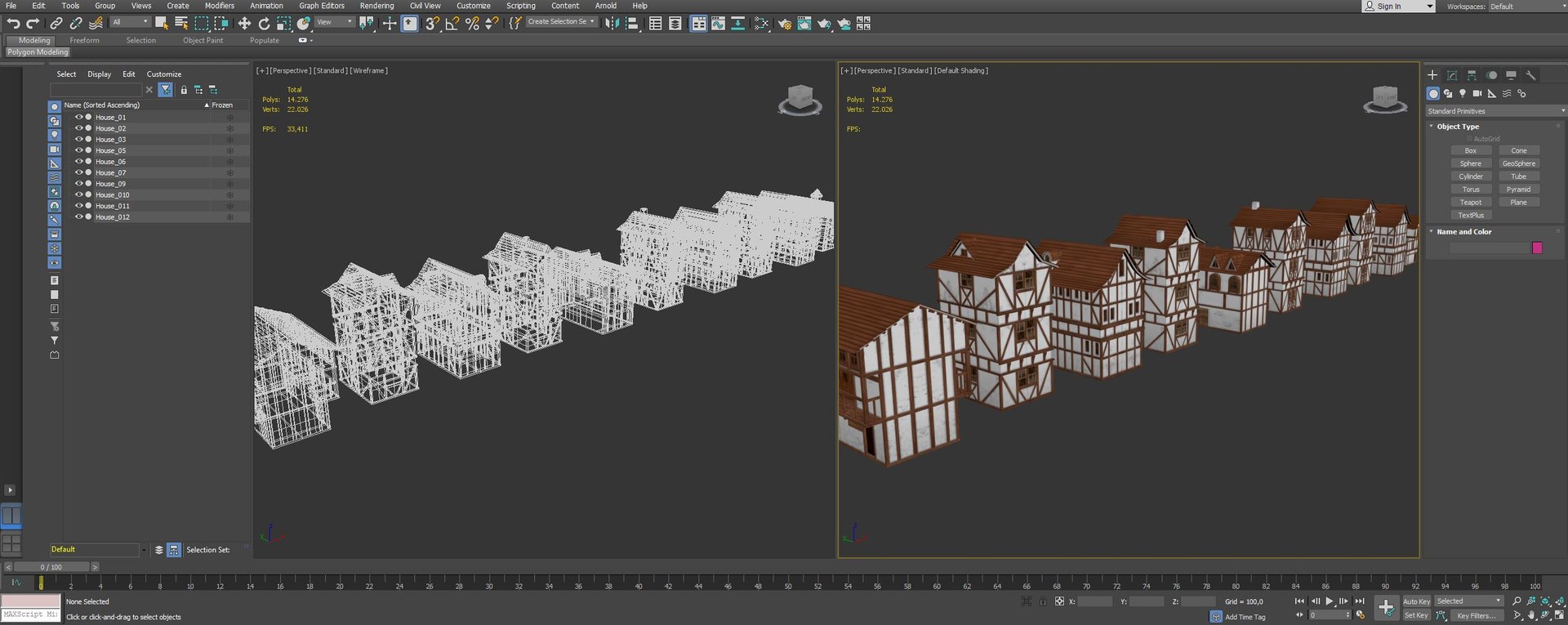
Task: Toggle the Percent Snap icon
Action: click(x=472, y=24)
